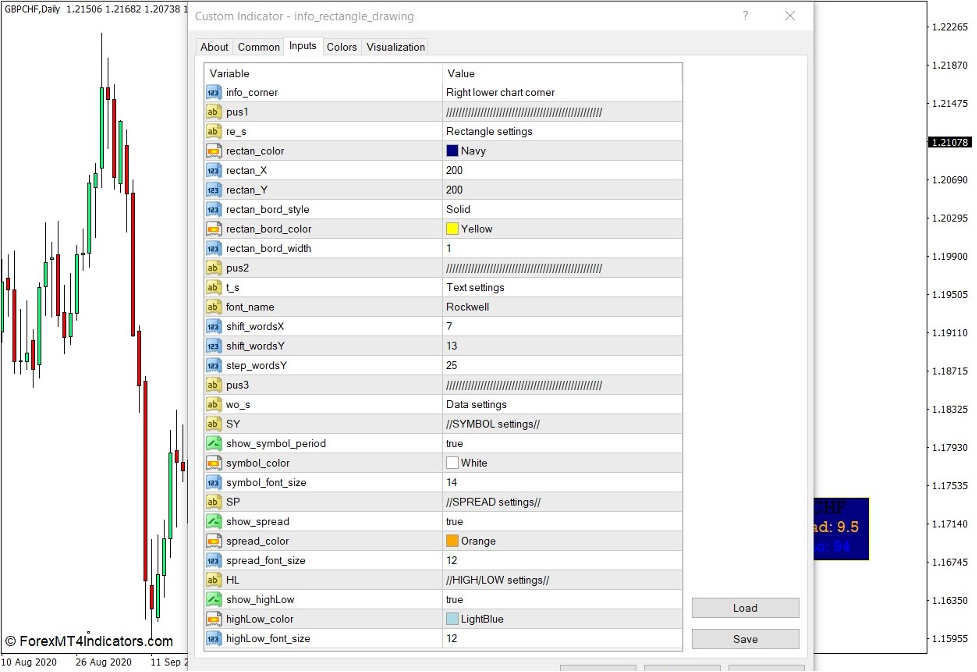Click the Navy color swatch

[x=453, y=151]
